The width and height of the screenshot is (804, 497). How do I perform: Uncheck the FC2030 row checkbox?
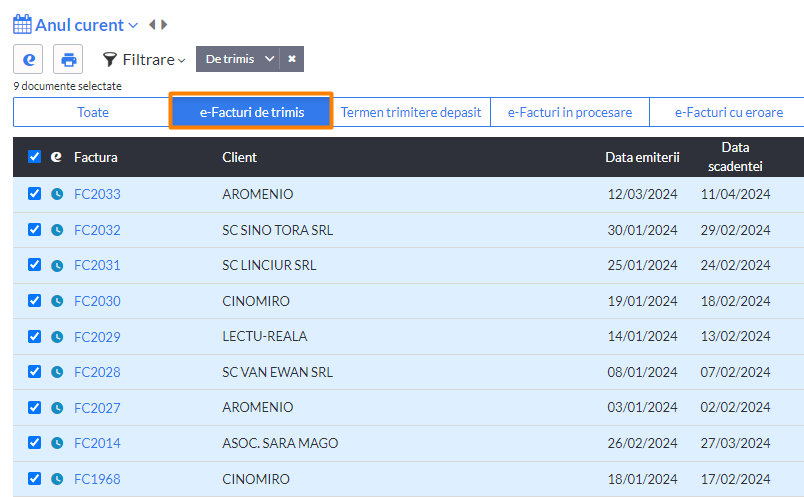pyautogui.click(x=34, y=301)
